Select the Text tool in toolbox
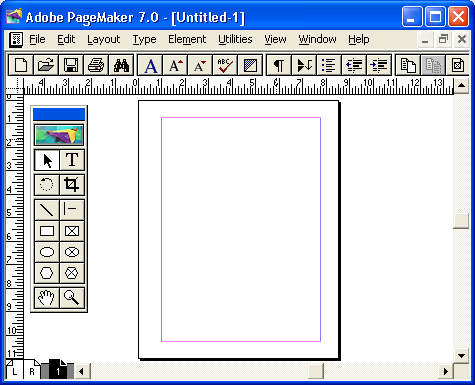Screen dimensions: 475x385 click(x=72, y=160)
